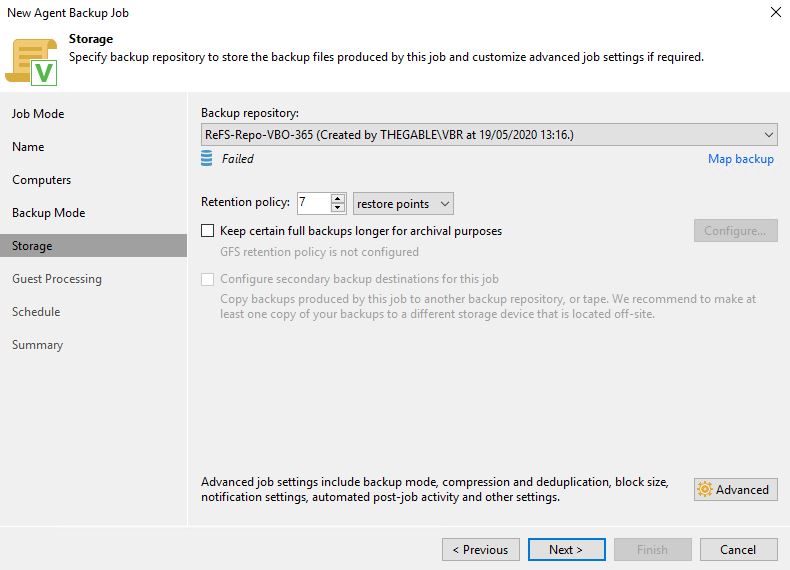Screen dimensions: 790x570
Task: Enable keep certain full backups for archival
Action: tap(207, 231)
